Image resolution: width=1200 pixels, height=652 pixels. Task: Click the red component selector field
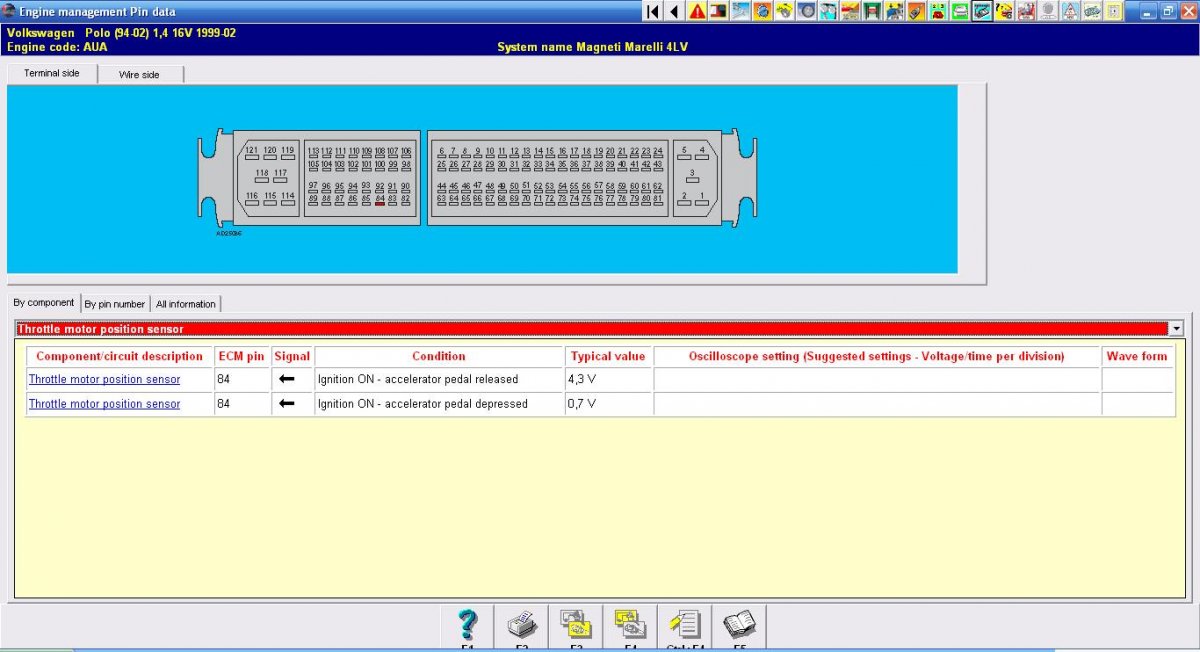[590, 328]
